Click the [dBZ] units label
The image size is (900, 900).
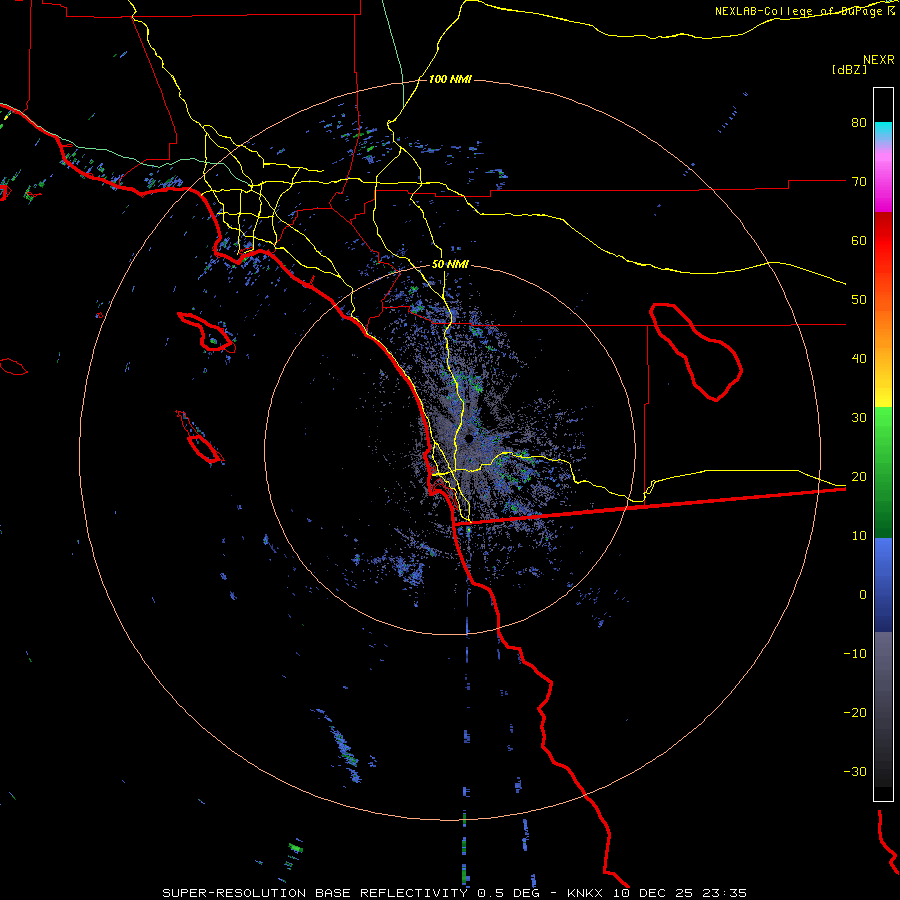(x=849, y=69)
